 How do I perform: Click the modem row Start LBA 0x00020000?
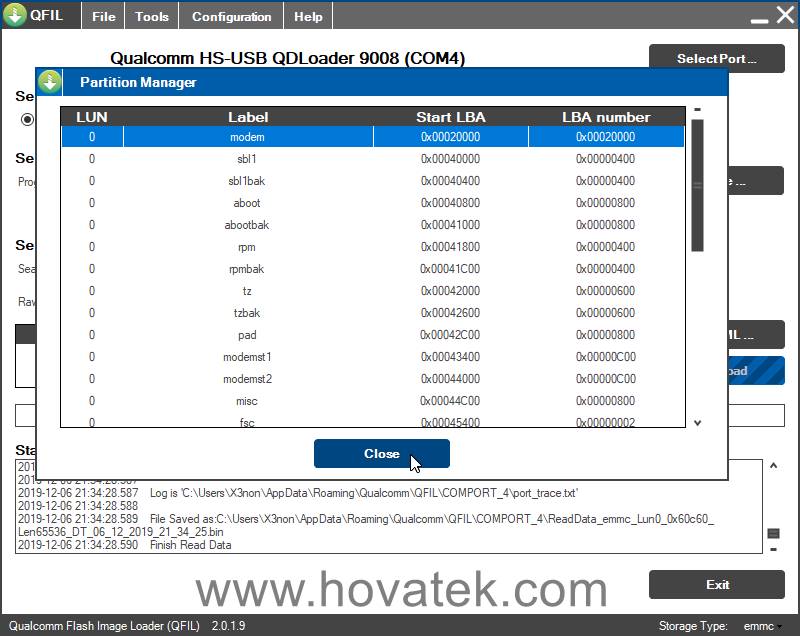[451, 137]
